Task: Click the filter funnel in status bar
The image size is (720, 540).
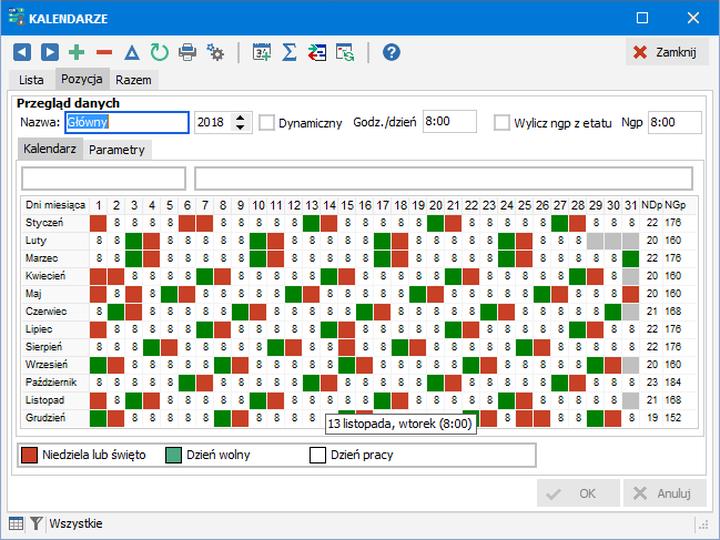Action: tap(36, 523)
